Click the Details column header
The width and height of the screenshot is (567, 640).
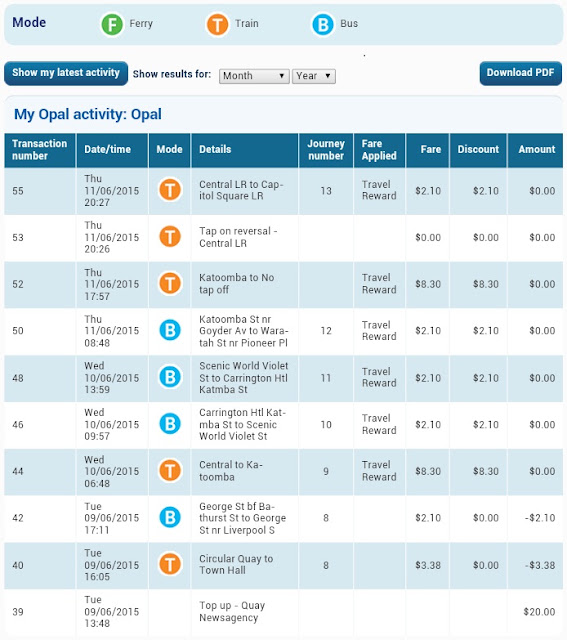(245, 150)
